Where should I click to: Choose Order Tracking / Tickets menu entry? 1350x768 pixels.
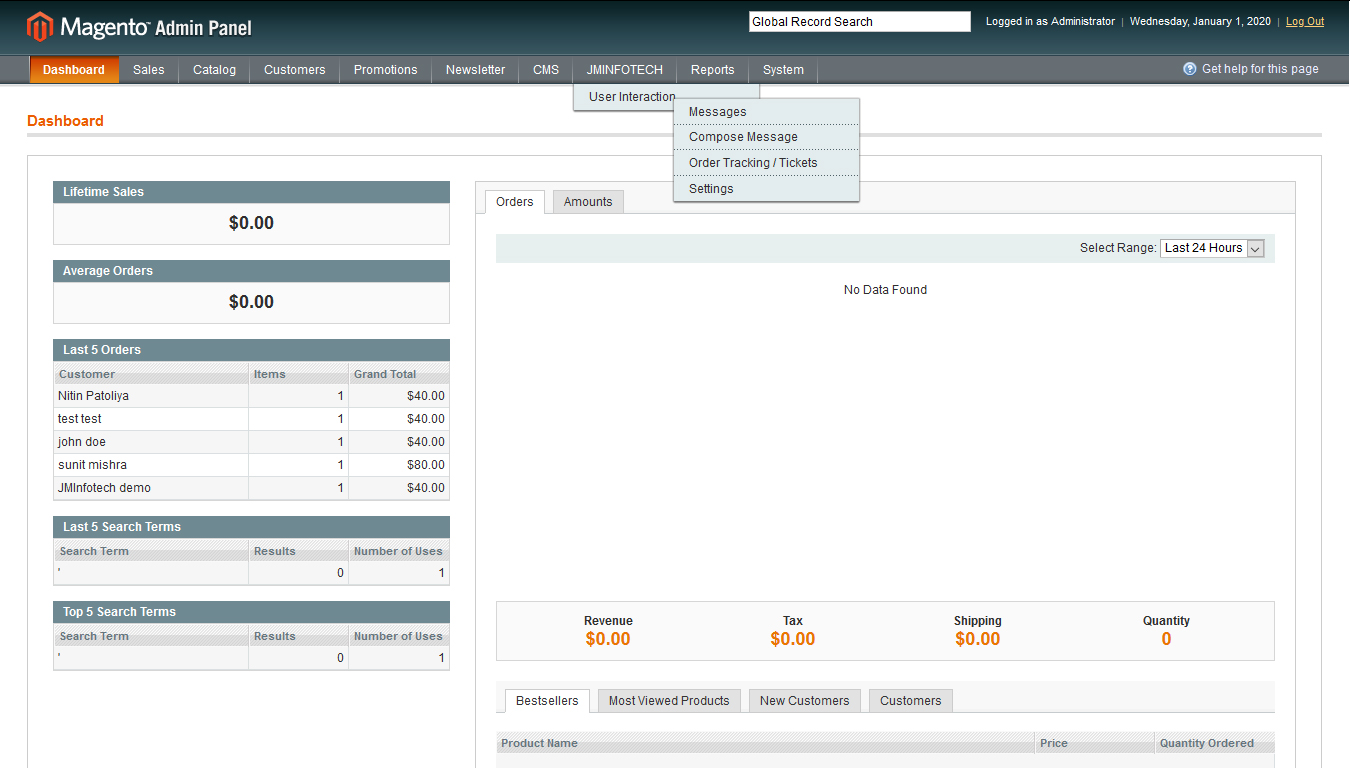(753, 163)
